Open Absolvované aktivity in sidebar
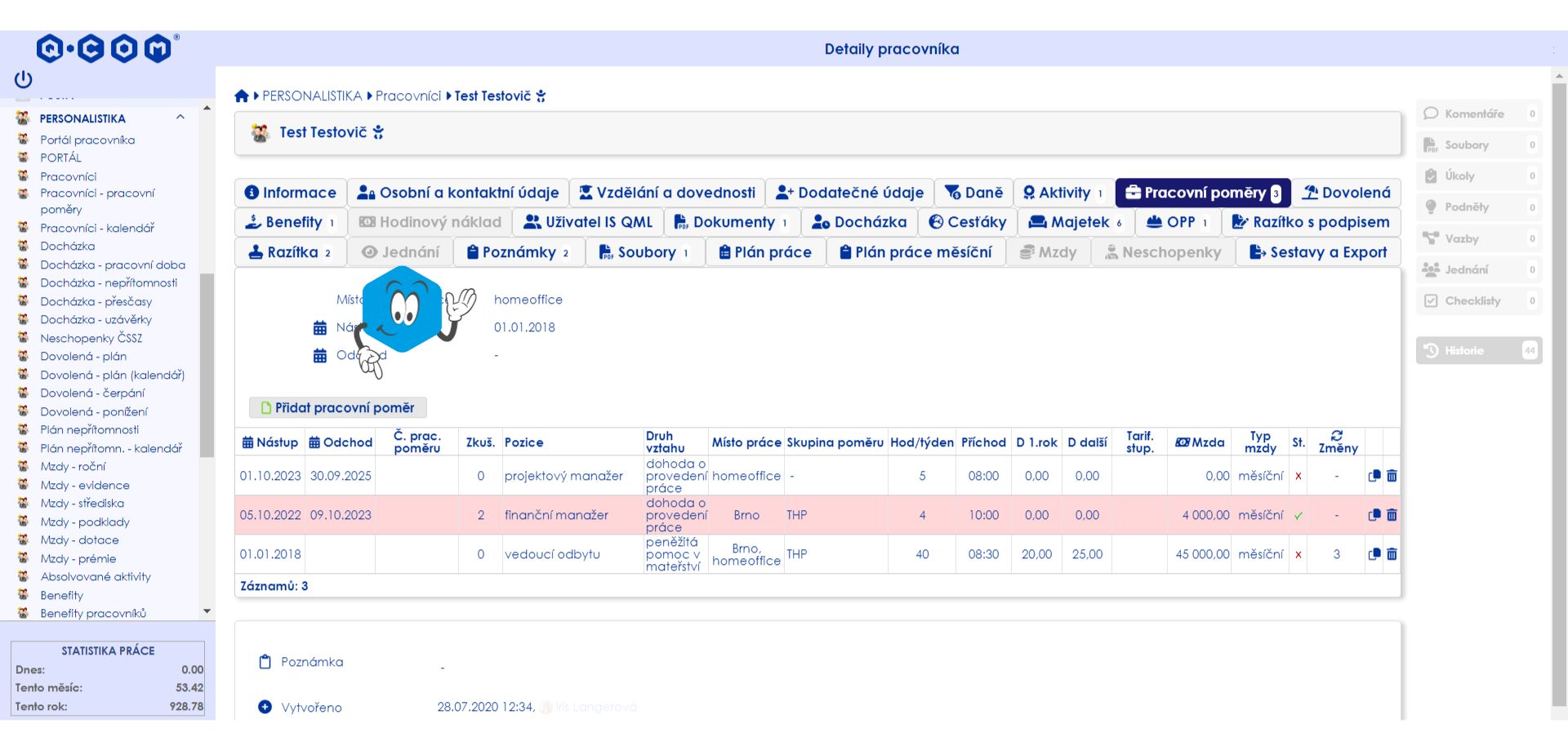Screen dimensions: 1568x746 point(96,576)
